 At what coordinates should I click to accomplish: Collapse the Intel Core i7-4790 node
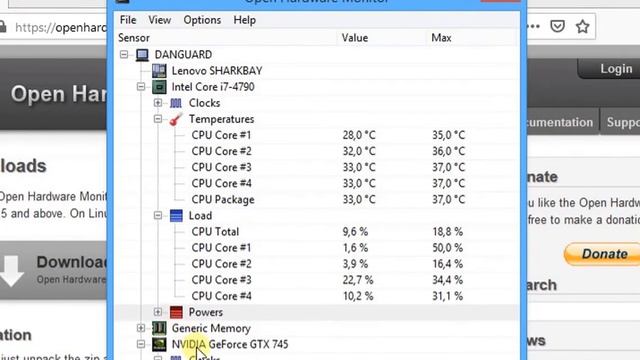(x=141, y=87)
